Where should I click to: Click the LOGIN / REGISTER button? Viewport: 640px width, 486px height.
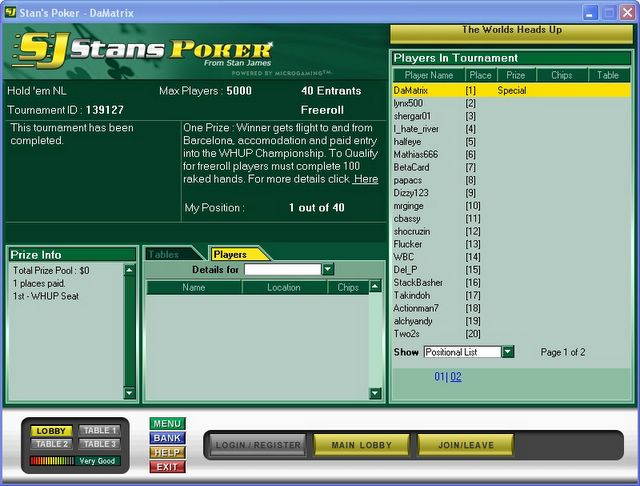pyautogui.click(x=258, y=445)
